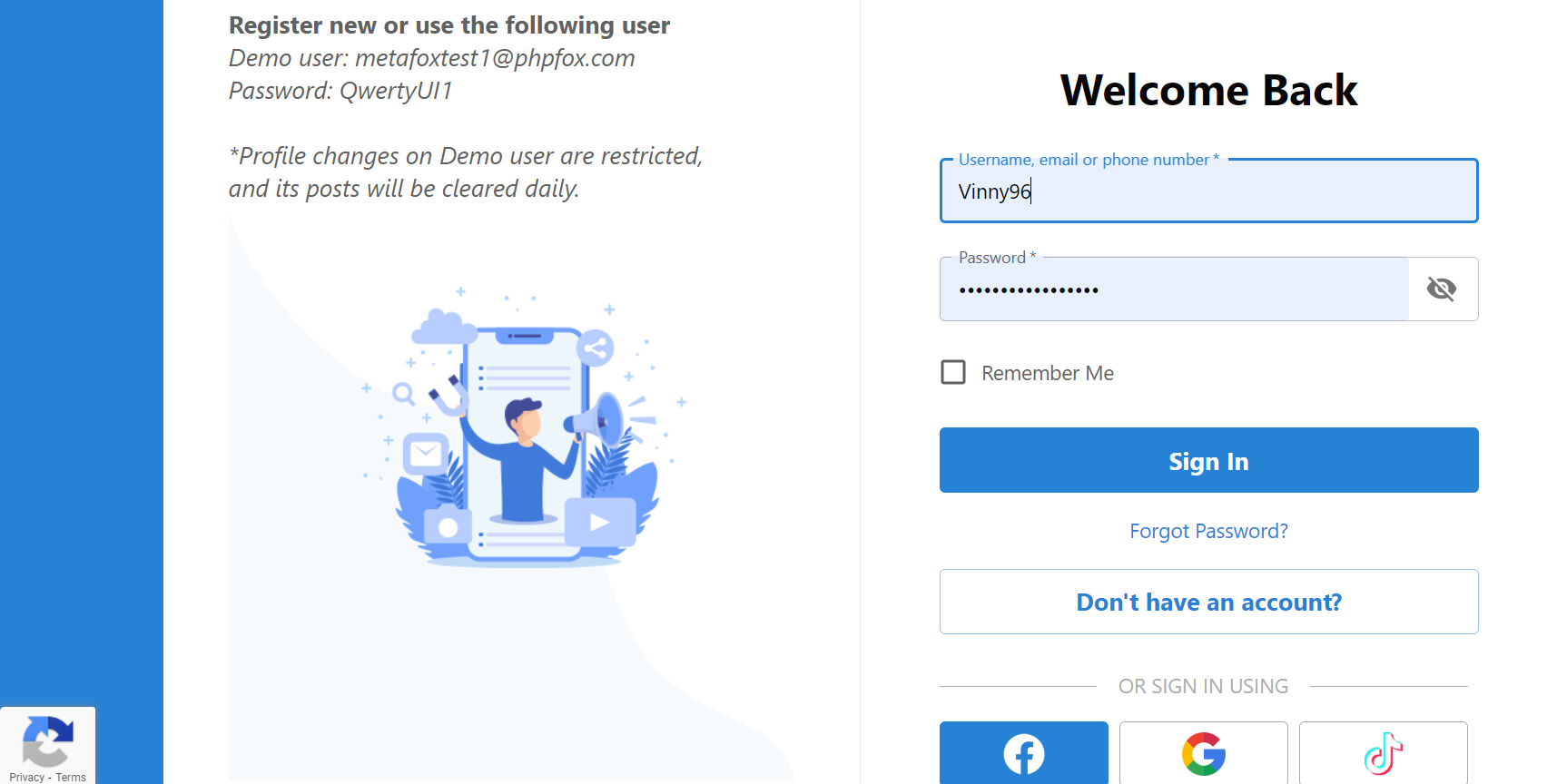The image size is (1557, 784).
Task: Click the OR SIGN IN USING divider text
Action: point(1203,686)
